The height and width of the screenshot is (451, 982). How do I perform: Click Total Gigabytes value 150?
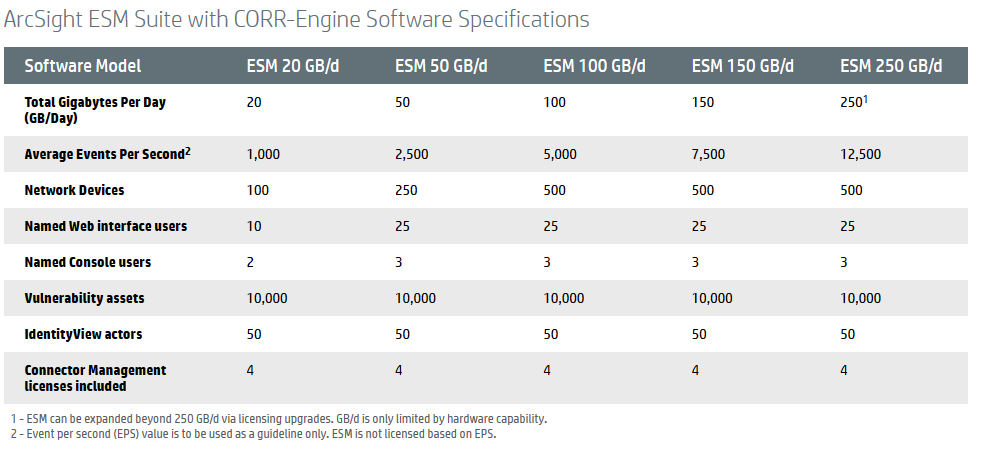click(703, 102)
